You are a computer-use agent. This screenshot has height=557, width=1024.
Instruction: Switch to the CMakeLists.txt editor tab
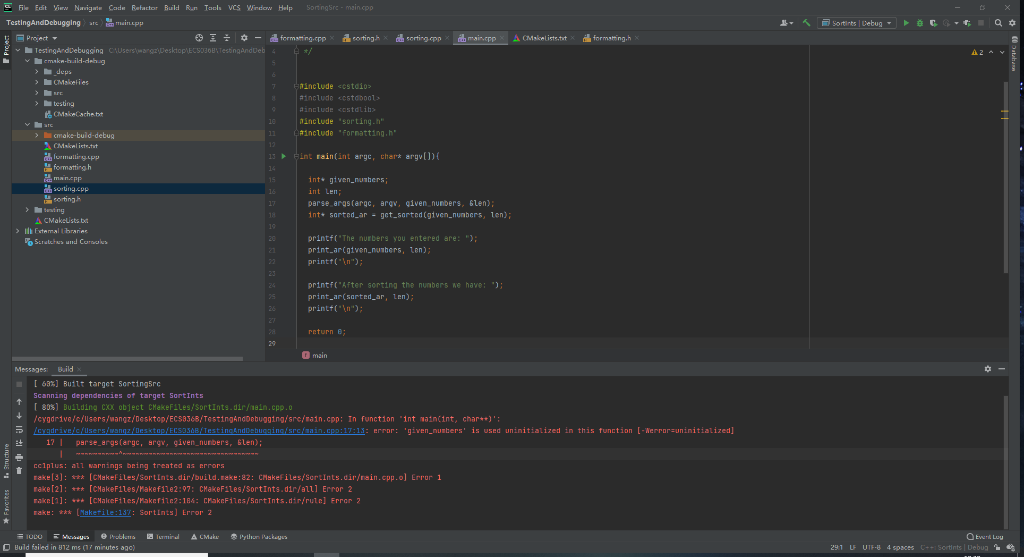[x=543, y=38]
